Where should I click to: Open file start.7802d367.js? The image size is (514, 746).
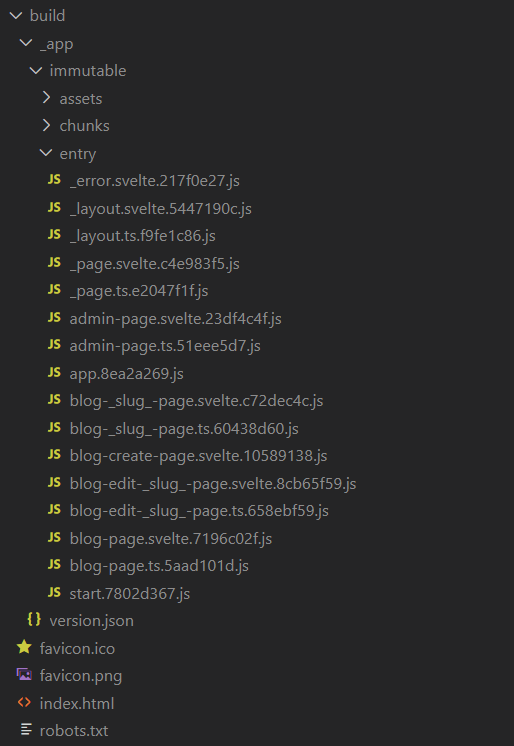[130, 594]
